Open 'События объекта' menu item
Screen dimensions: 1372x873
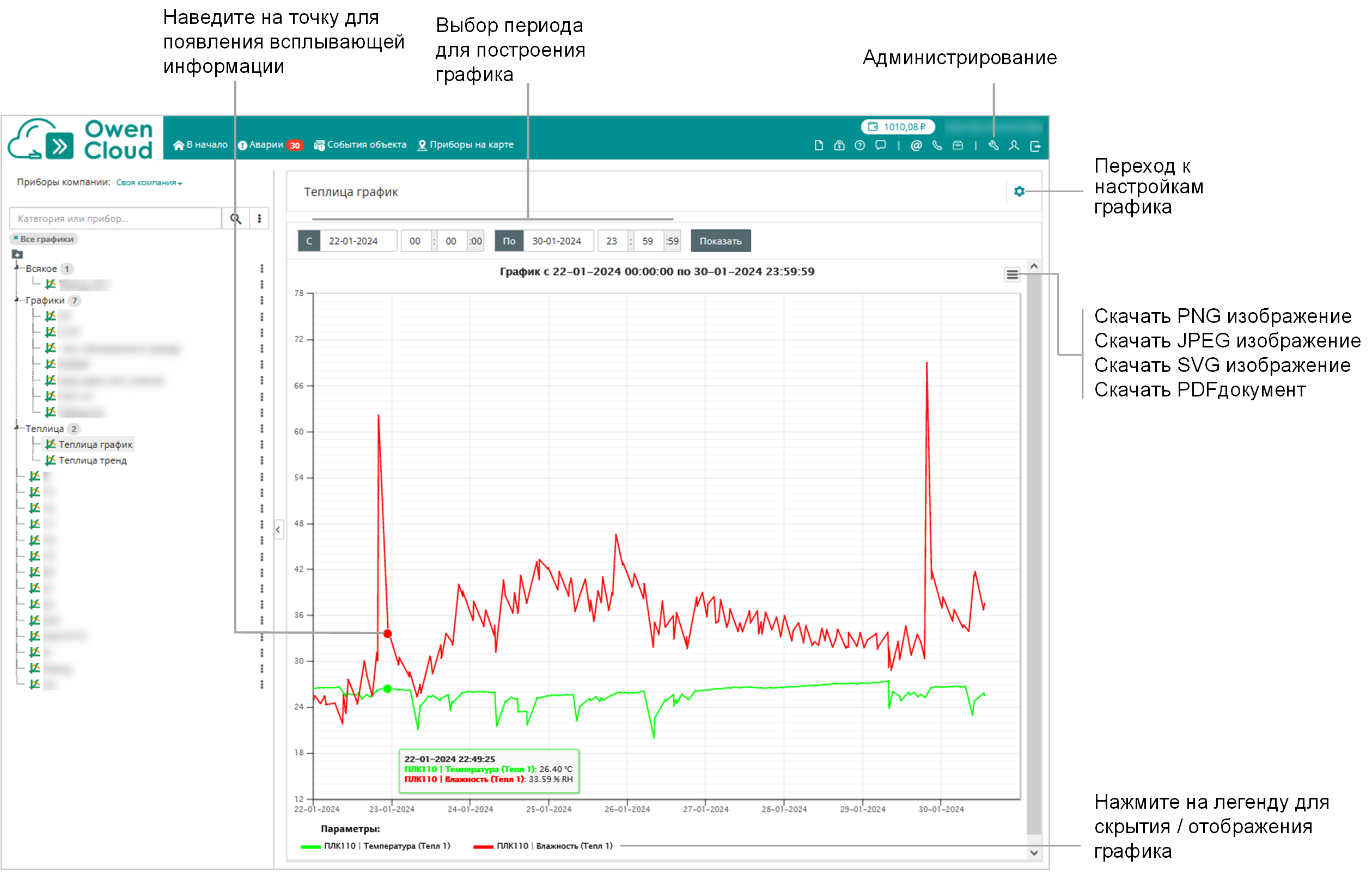[360, 145]
